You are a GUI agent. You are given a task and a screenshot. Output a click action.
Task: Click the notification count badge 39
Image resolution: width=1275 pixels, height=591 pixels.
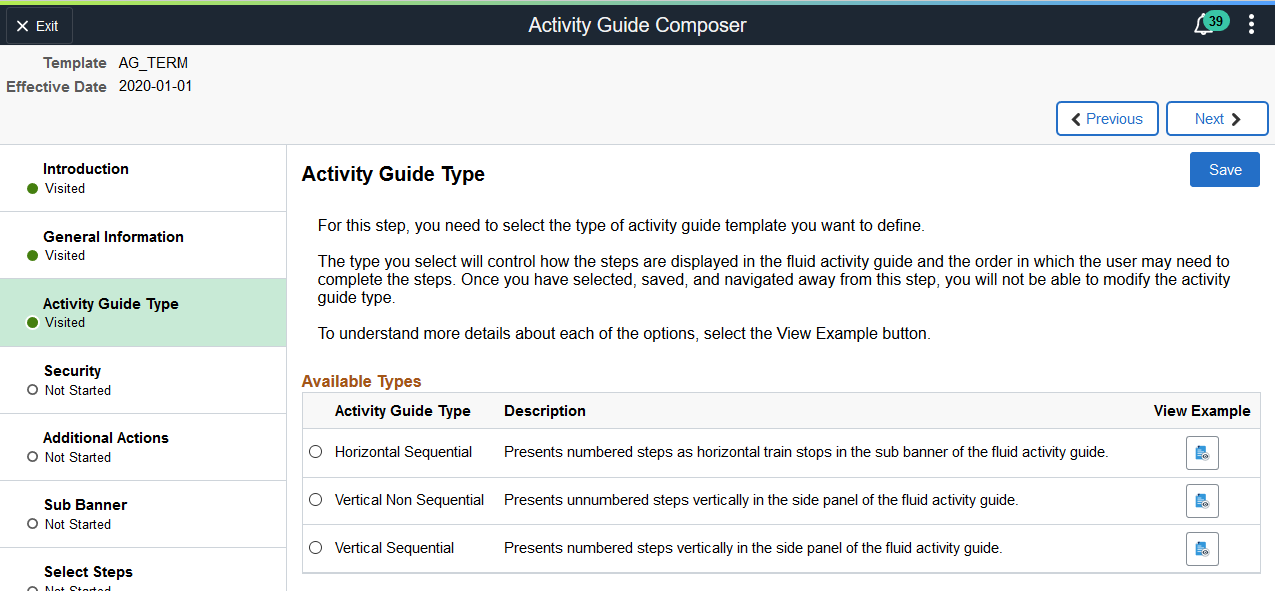(1216, 21)
